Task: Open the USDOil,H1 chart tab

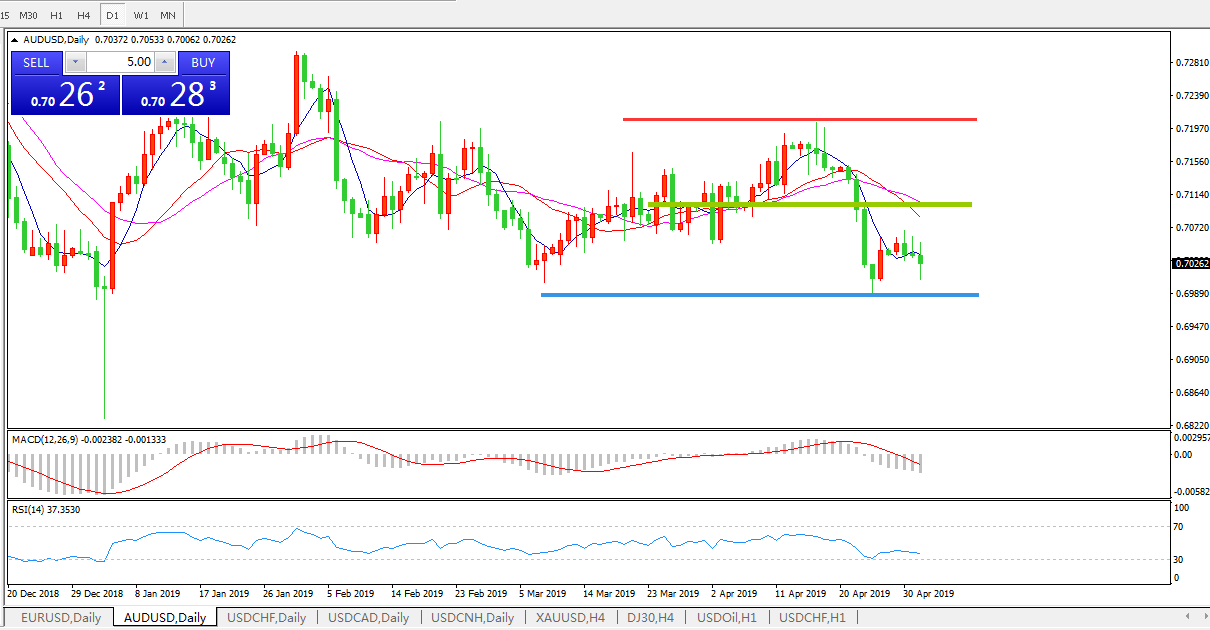Action: 727,617
